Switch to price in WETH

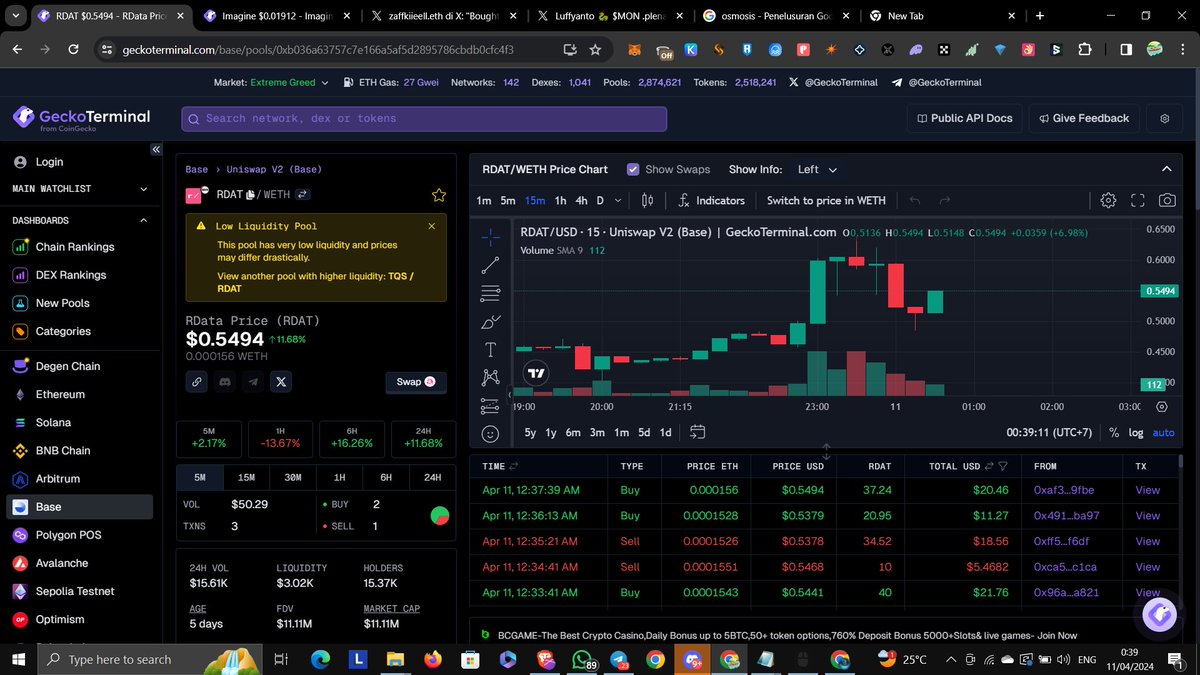826,200
